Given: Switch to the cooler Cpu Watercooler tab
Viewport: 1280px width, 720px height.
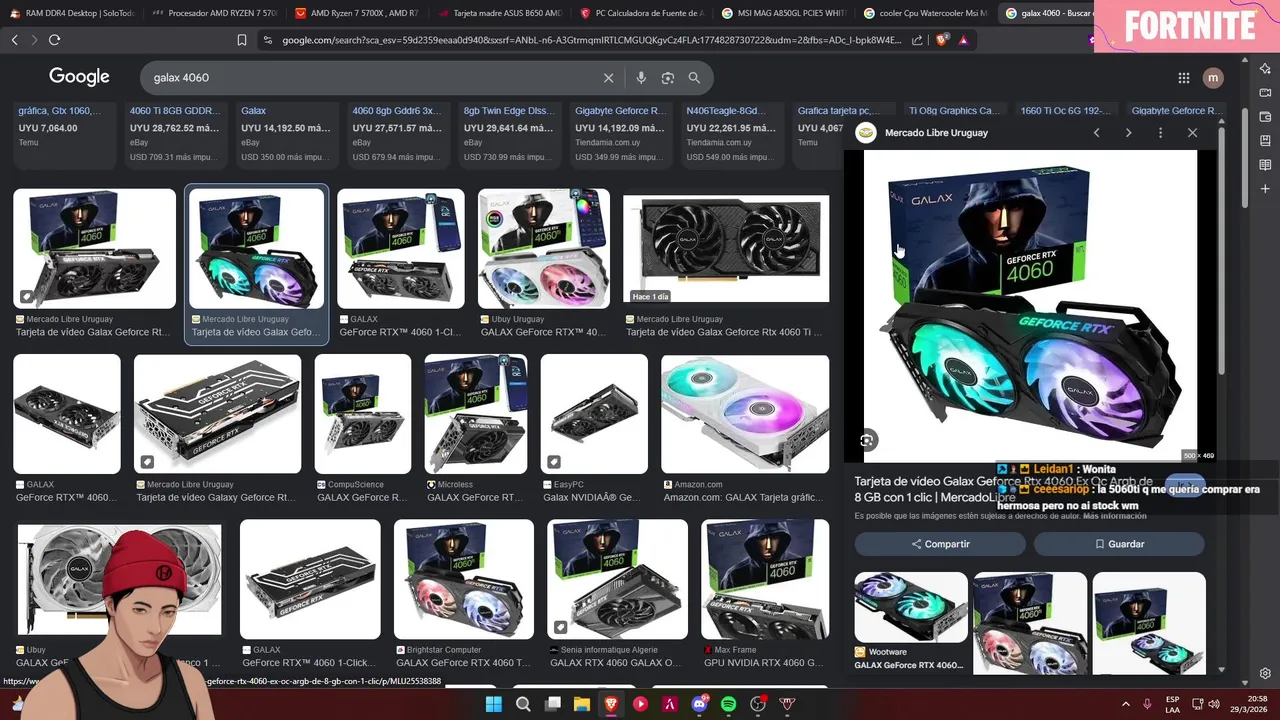Looking at the screenshot, I should (925, 13).
